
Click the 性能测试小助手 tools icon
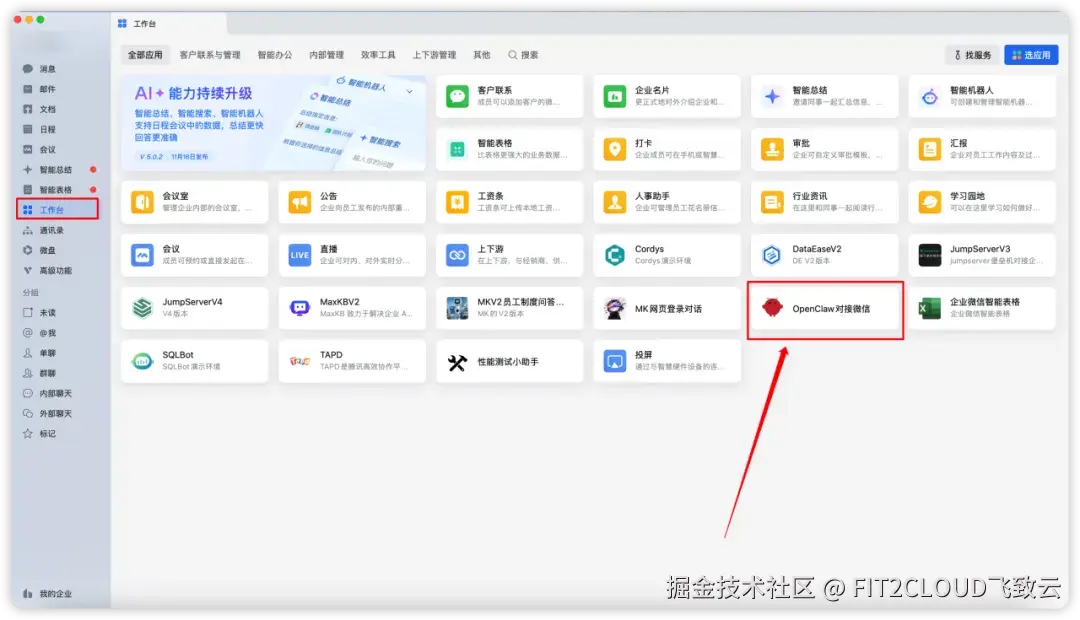tap(457, 361)
